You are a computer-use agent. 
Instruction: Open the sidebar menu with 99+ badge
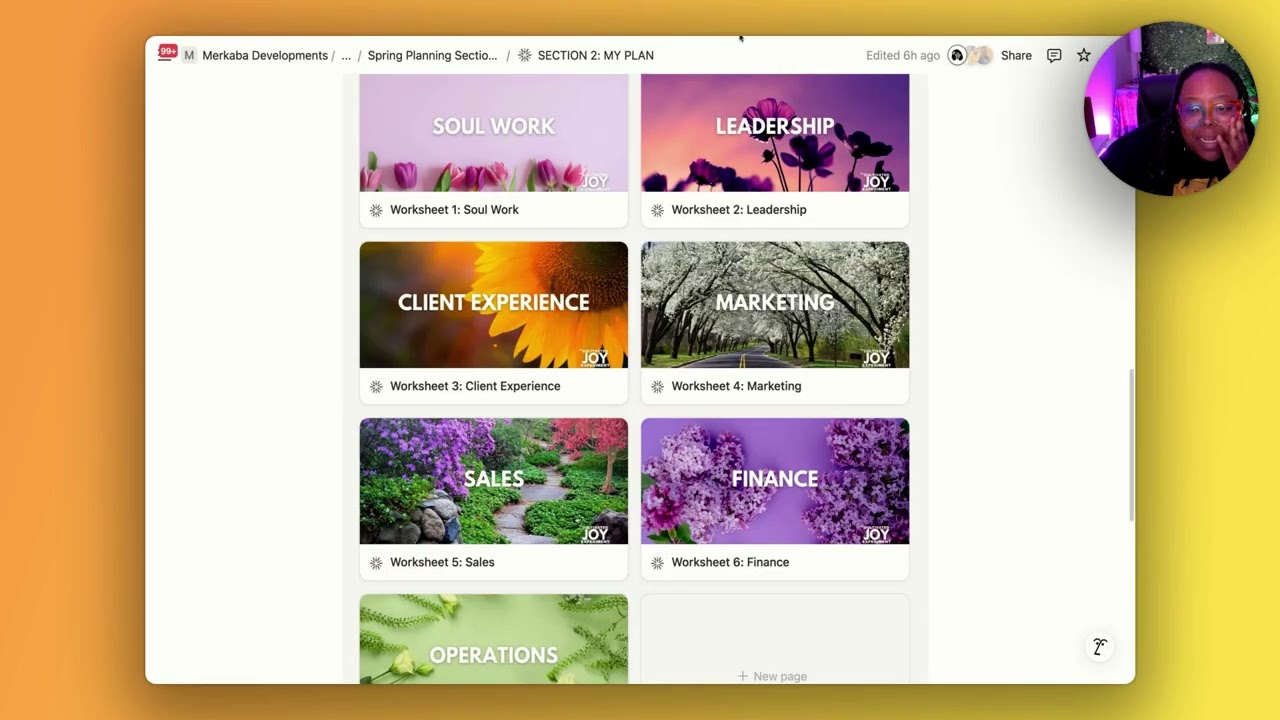[x=167, y=54]
